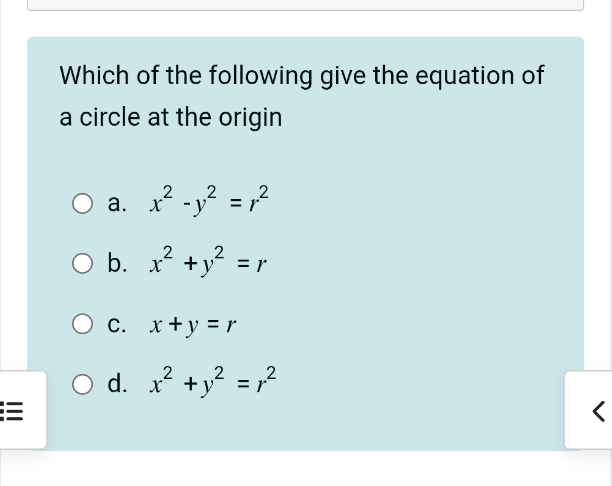The width and height of the screenshot is (612, 486).
Task: Click the letter label 'c.'
Action: point(117,325)
